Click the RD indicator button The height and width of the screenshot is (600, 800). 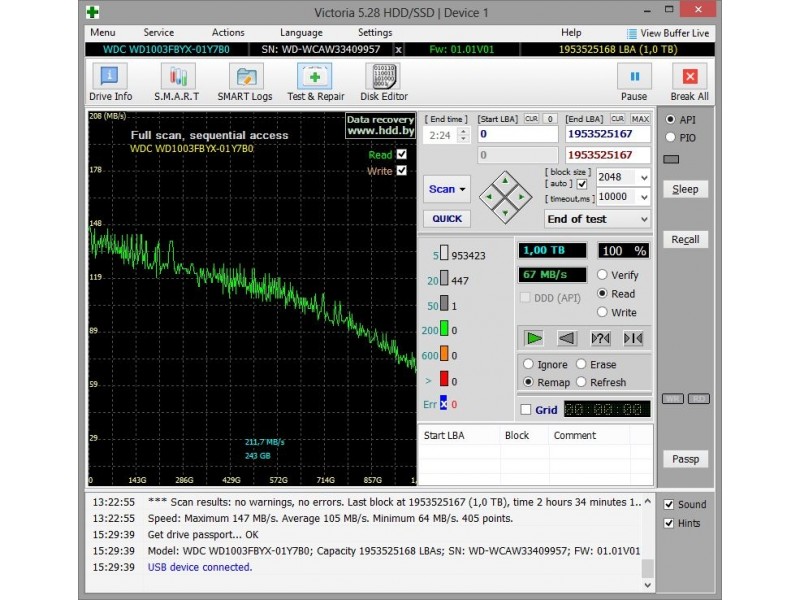tap(699, 399)
